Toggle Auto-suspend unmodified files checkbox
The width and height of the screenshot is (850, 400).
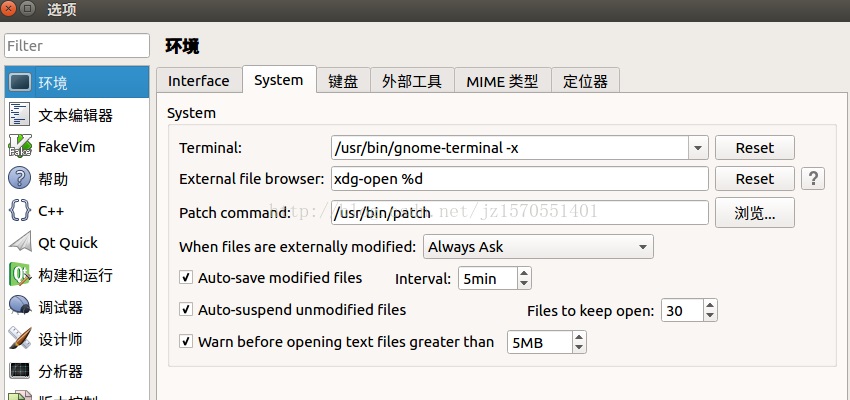click(186, 310)
